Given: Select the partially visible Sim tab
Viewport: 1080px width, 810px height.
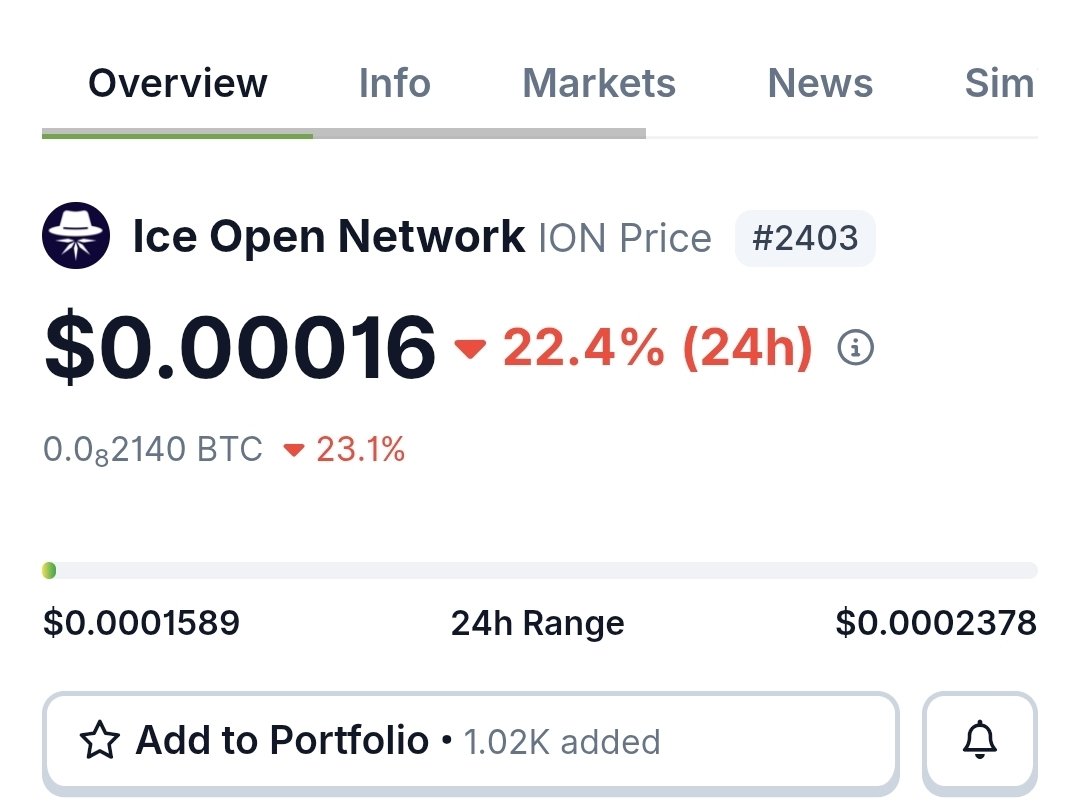Looking at the screenshot, I should click(x=998, y=83).
